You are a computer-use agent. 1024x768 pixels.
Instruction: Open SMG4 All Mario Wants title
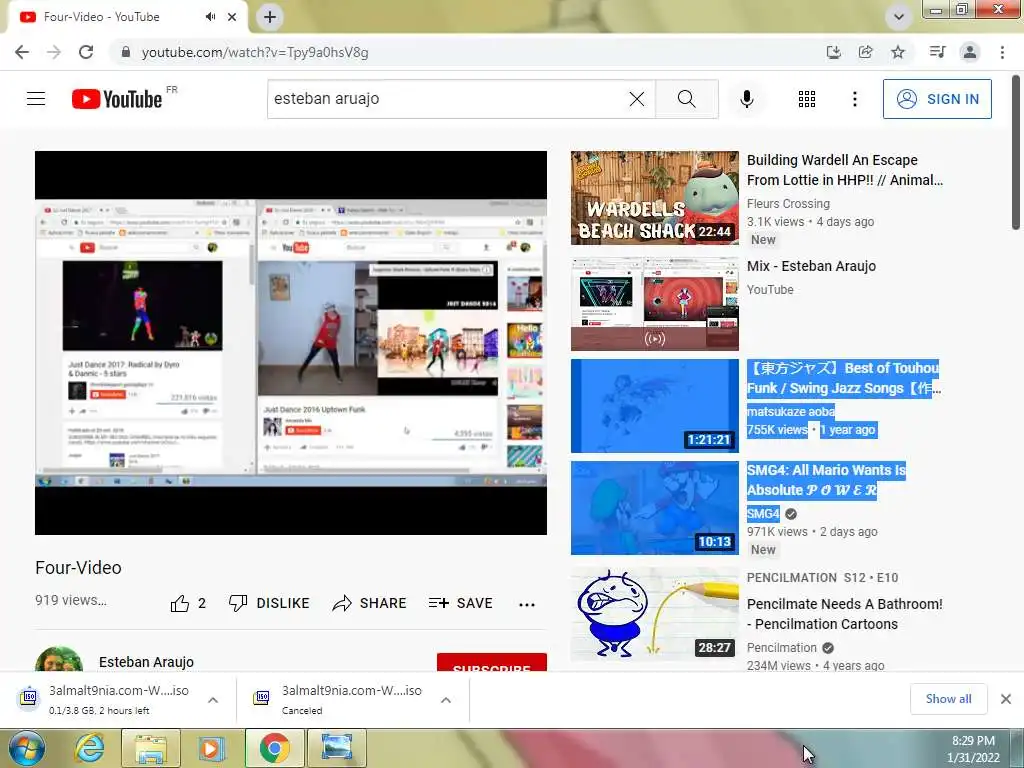[x=826, y=480]
